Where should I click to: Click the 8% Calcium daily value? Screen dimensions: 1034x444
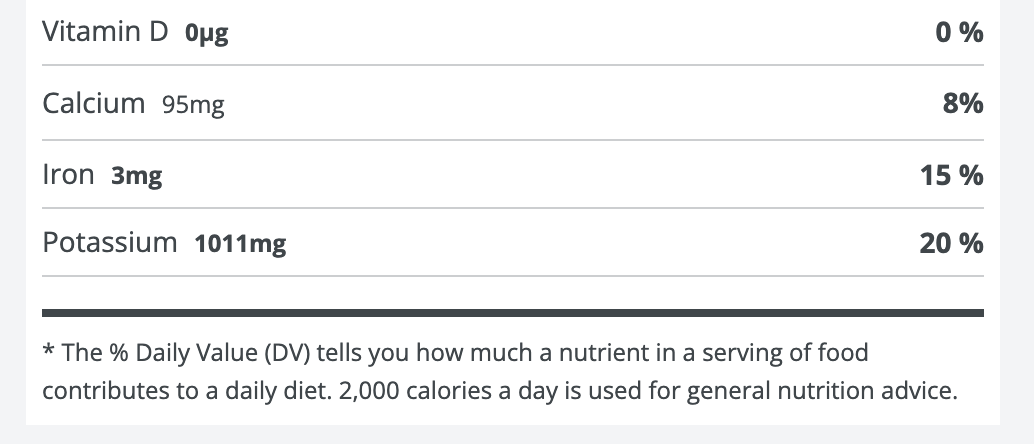tap(963, 104)
